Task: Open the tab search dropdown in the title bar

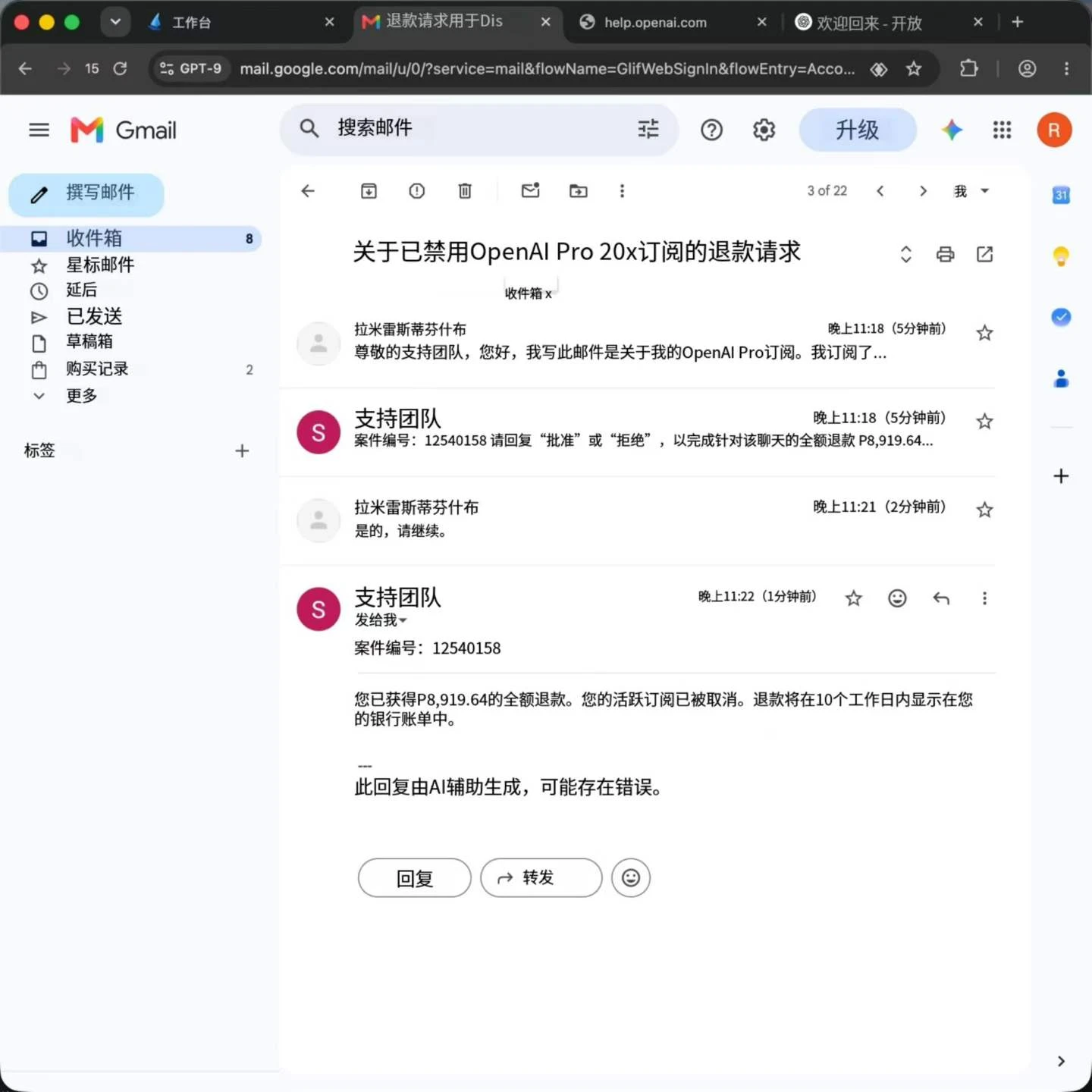Action: pos(115,22)
